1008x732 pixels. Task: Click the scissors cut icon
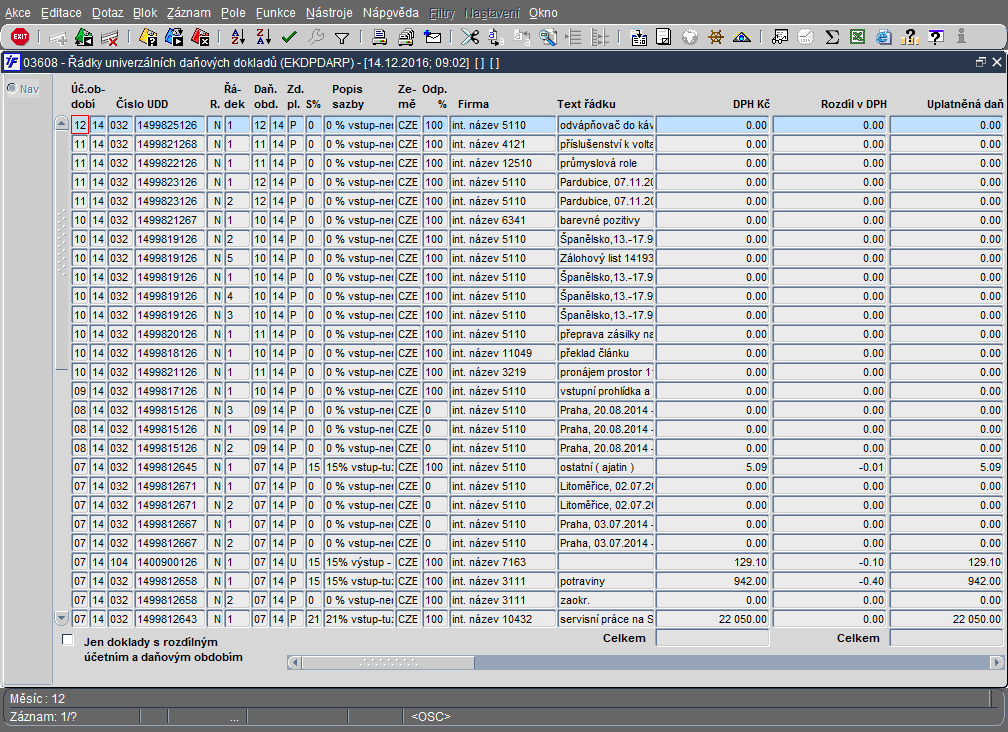pyautogui.click(x=470, y=37)
